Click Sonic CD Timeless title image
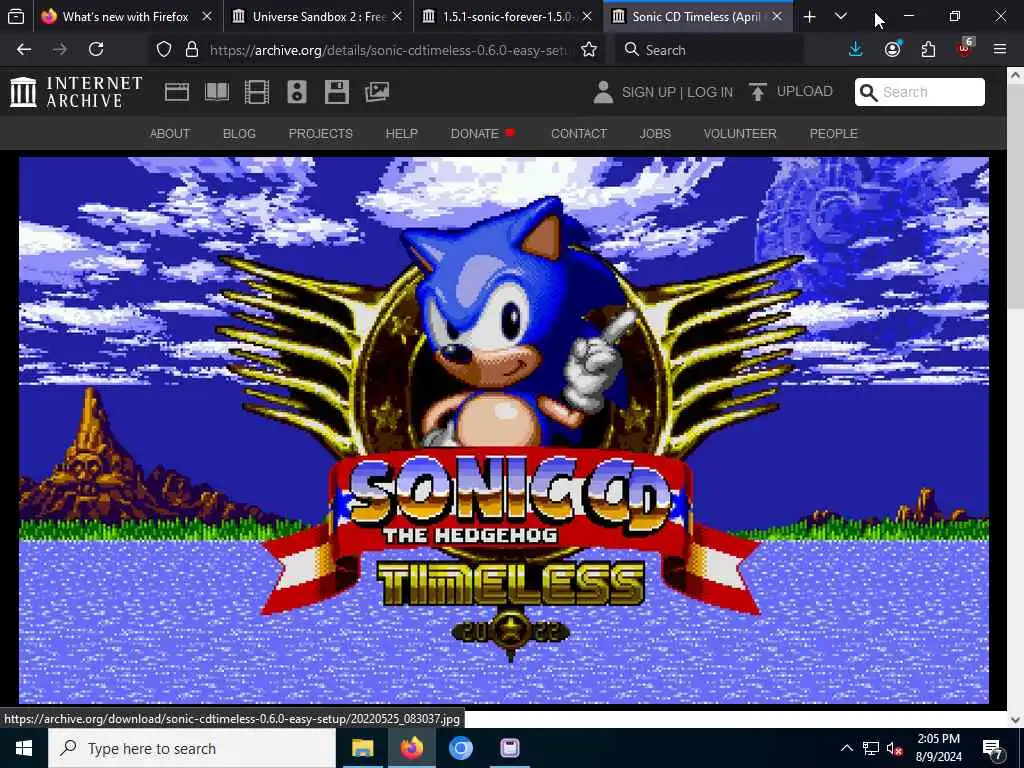1024x768 pixels. [504, 430]
